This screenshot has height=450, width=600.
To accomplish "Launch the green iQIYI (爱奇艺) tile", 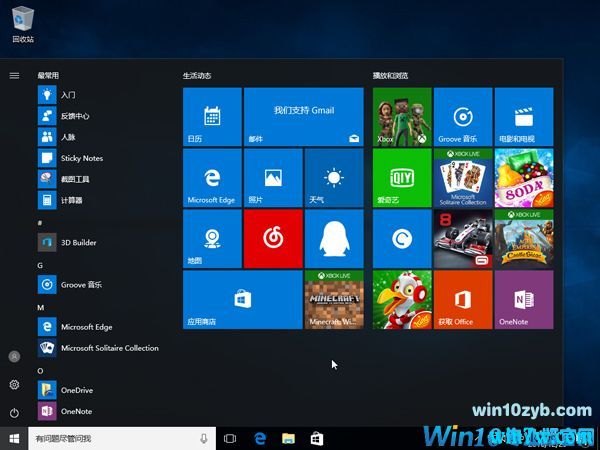I will (402, 178).
